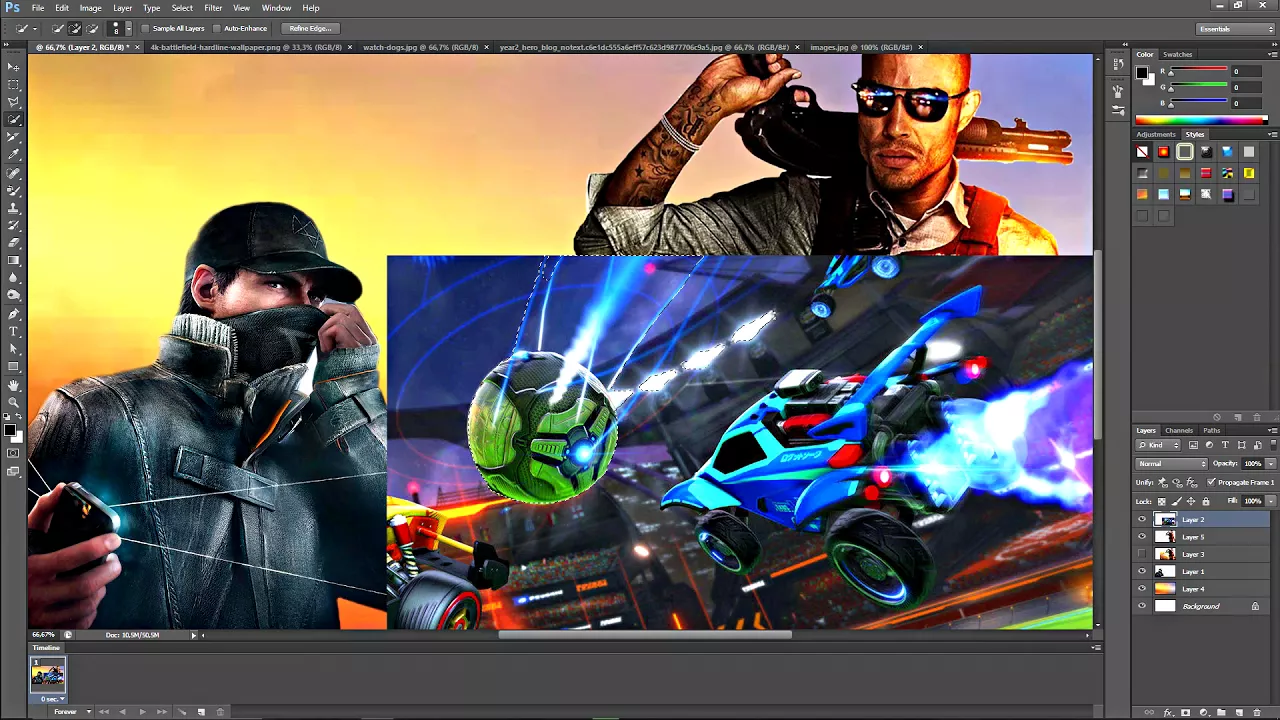Uncheck Propagate Frame 1
Screen dimensions: 1280x720
click(x=1211, y=482)
